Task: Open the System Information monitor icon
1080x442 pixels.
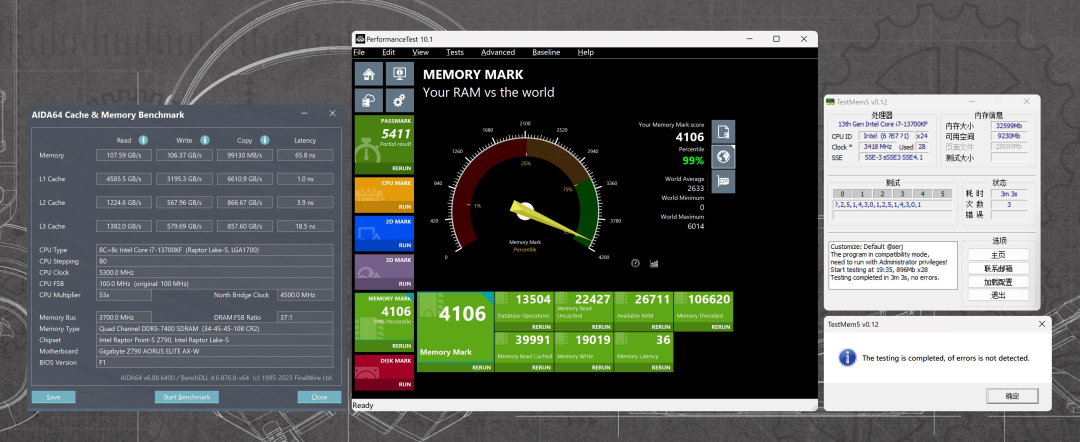Action: 399,74
